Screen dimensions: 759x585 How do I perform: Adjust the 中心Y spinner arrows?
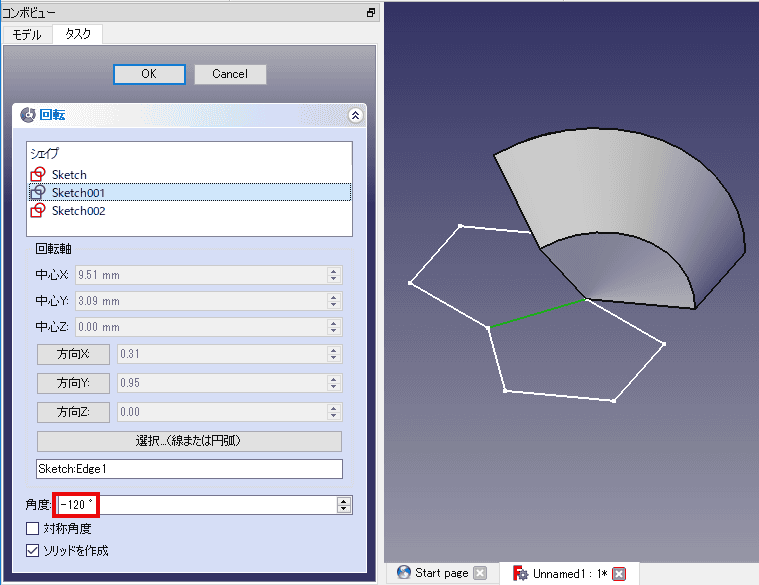[x=334, y=301]
